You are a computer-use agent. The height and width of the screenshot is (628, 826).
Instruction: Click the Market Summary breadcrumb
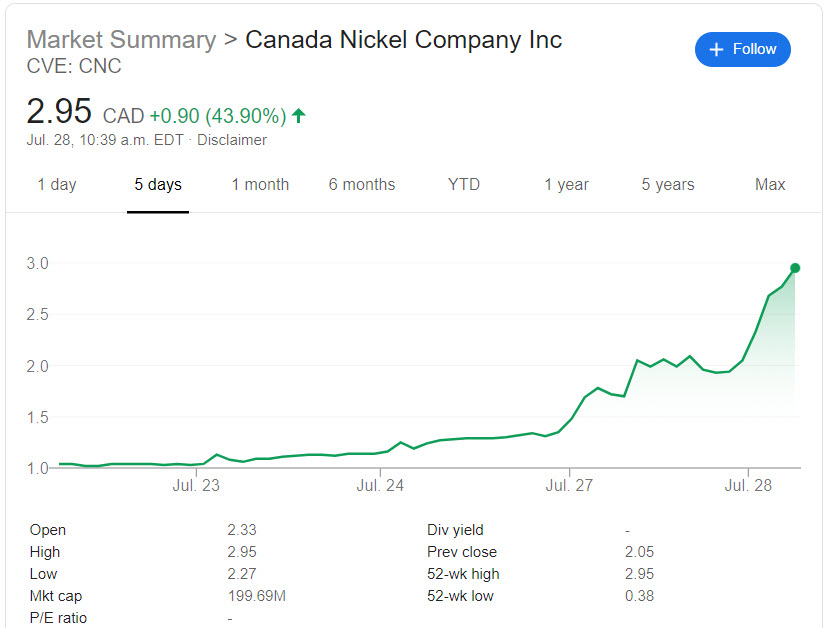[x=121, y=40]
